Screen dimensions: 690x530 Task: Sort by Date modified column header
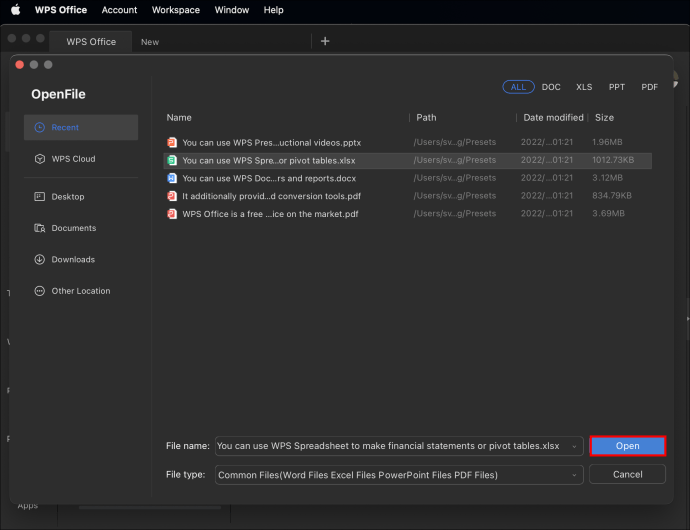pyautogui.click(x=553, y=118)
